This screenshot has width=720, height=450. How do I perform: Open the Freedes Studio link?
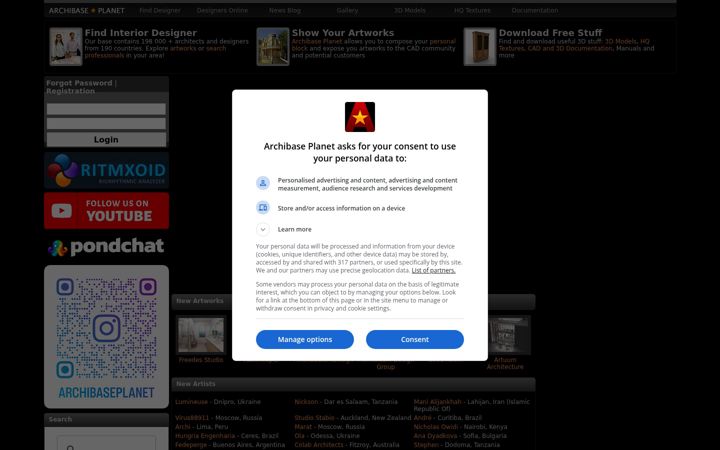201,360
